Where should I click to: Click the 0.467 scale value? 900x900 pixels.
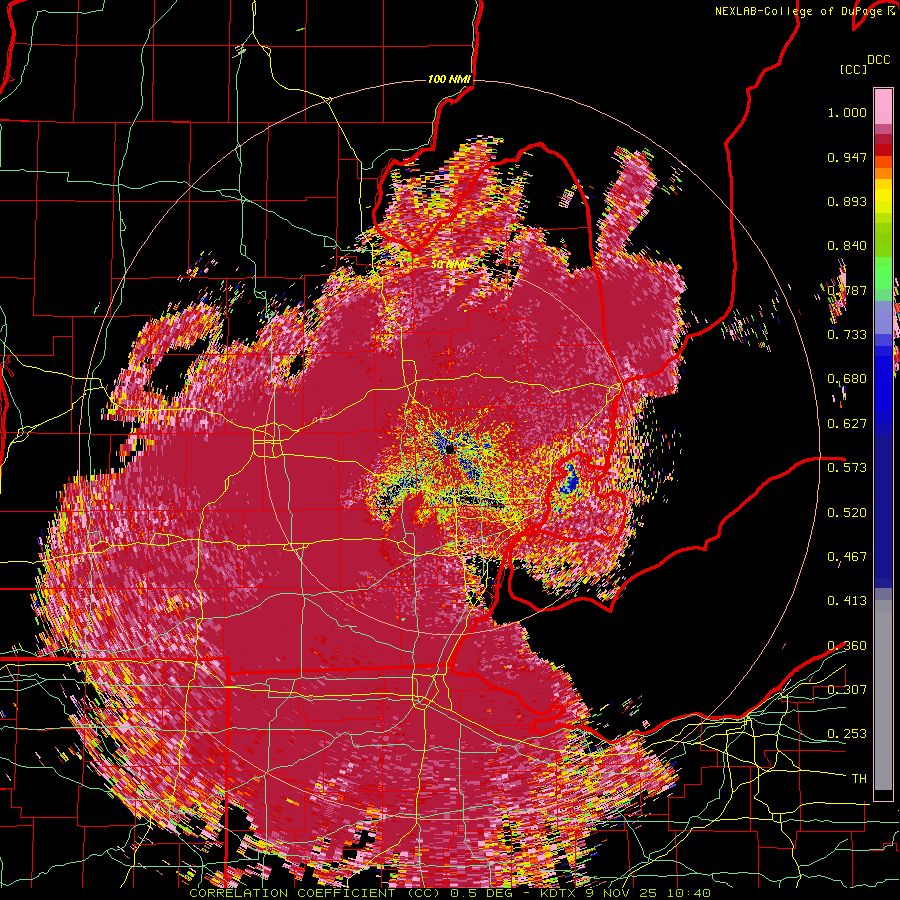[847, 557]
